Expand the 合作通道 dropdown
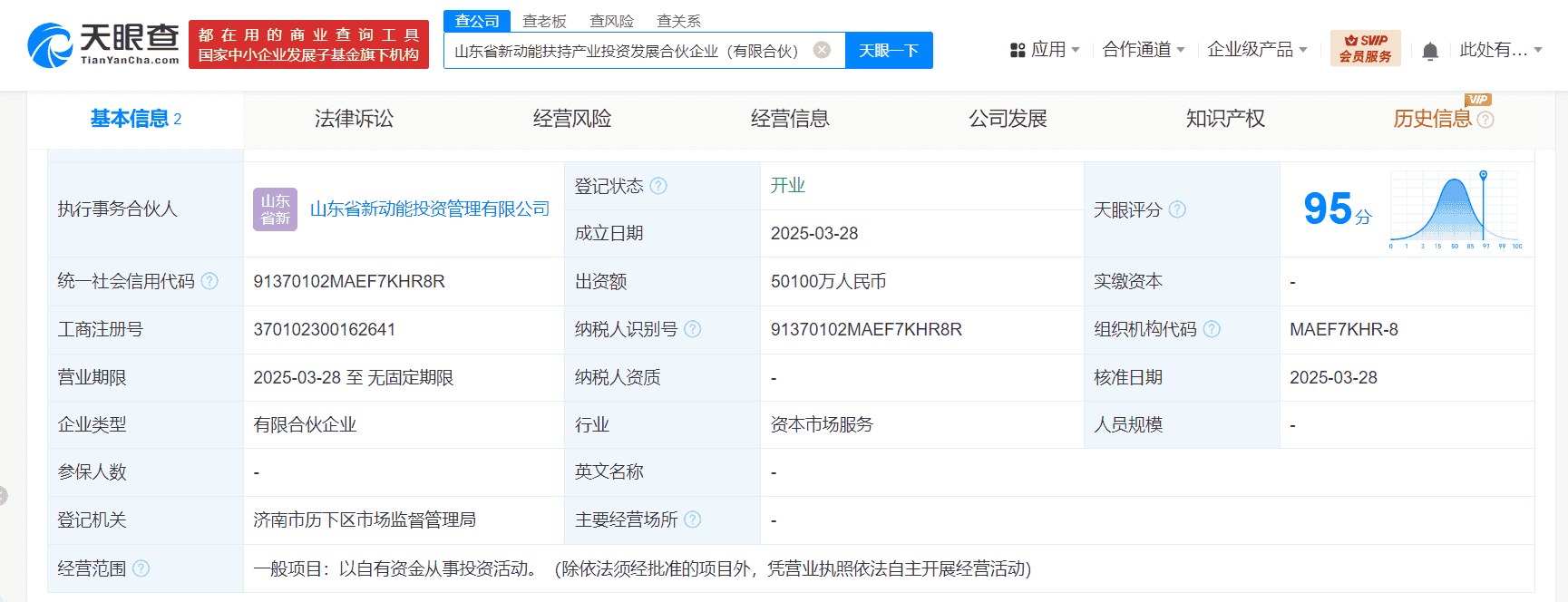Viewport: 1568px width, 602px height. click(x=1143, y=50)
